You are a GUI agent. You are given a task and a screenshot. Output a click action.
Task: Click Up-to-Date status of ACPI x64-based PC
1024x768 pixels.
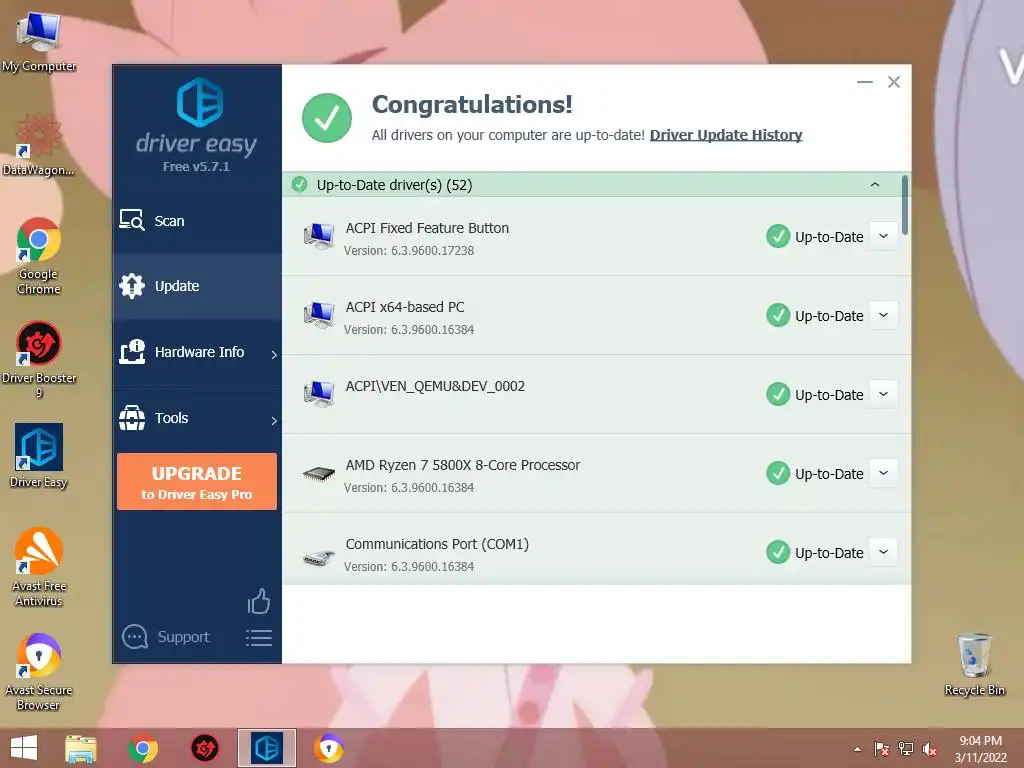(815, 315)
